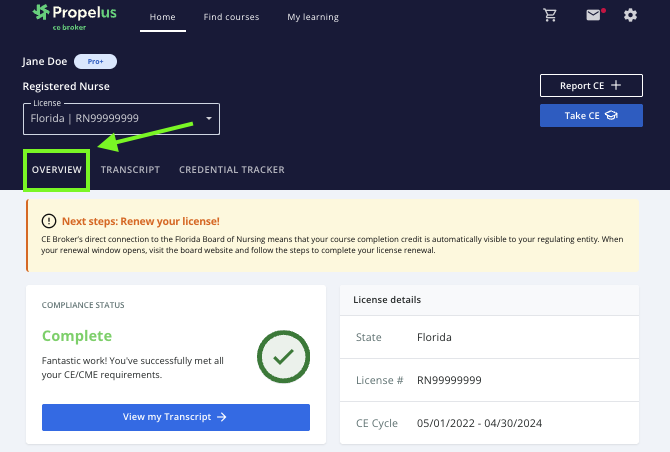
Task: Open the shopping cart icon
Action: click(549, 16)
